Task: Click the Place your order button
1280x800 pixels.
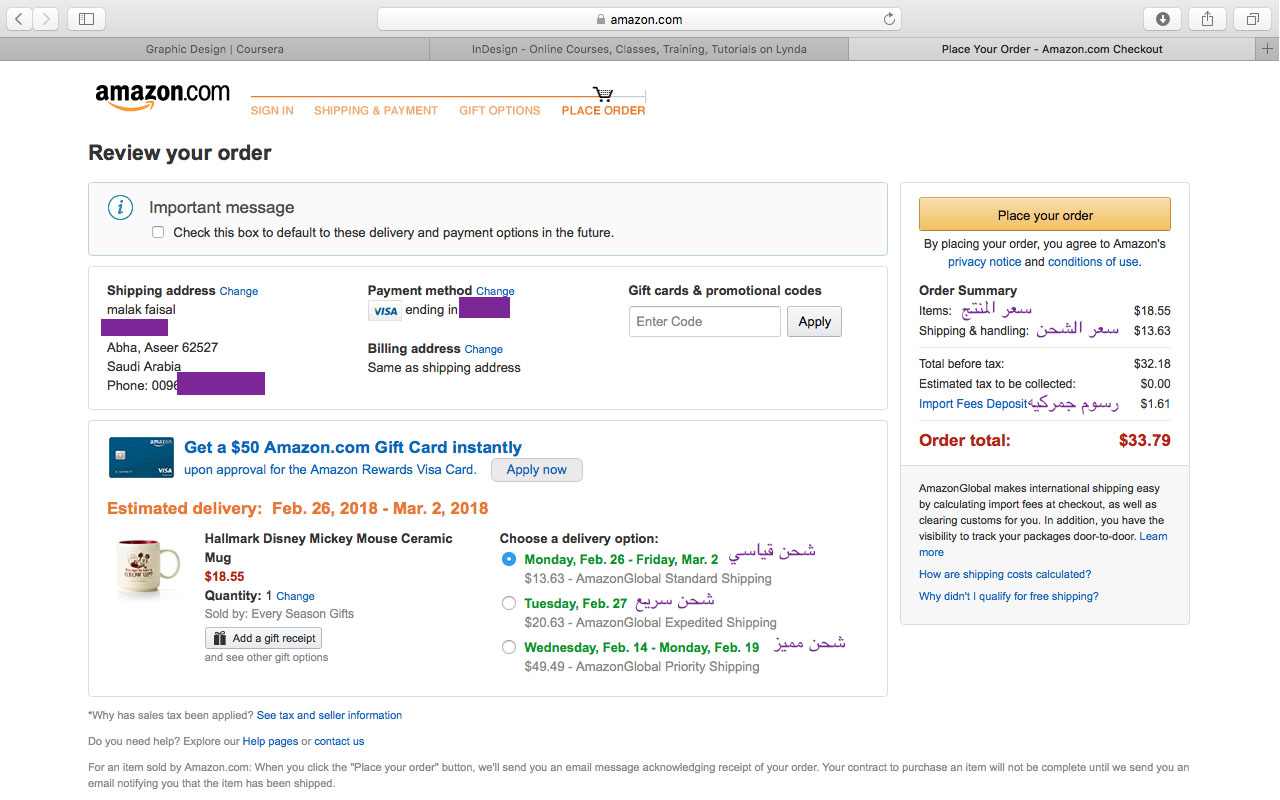Action: pos(1045,215)
